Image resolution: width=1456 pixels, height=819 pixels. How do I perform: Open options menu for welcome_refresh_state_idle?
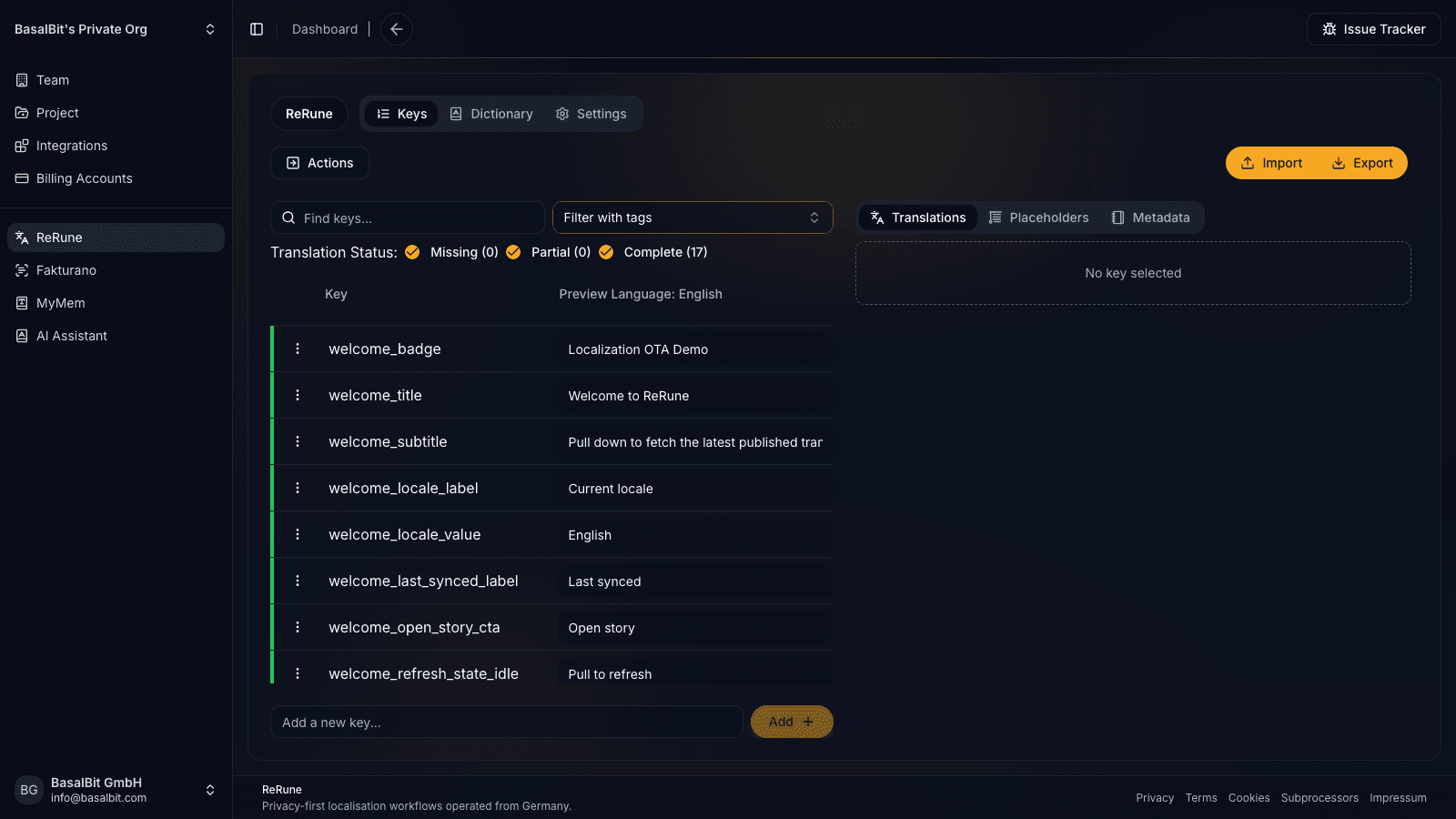(298, 673)
